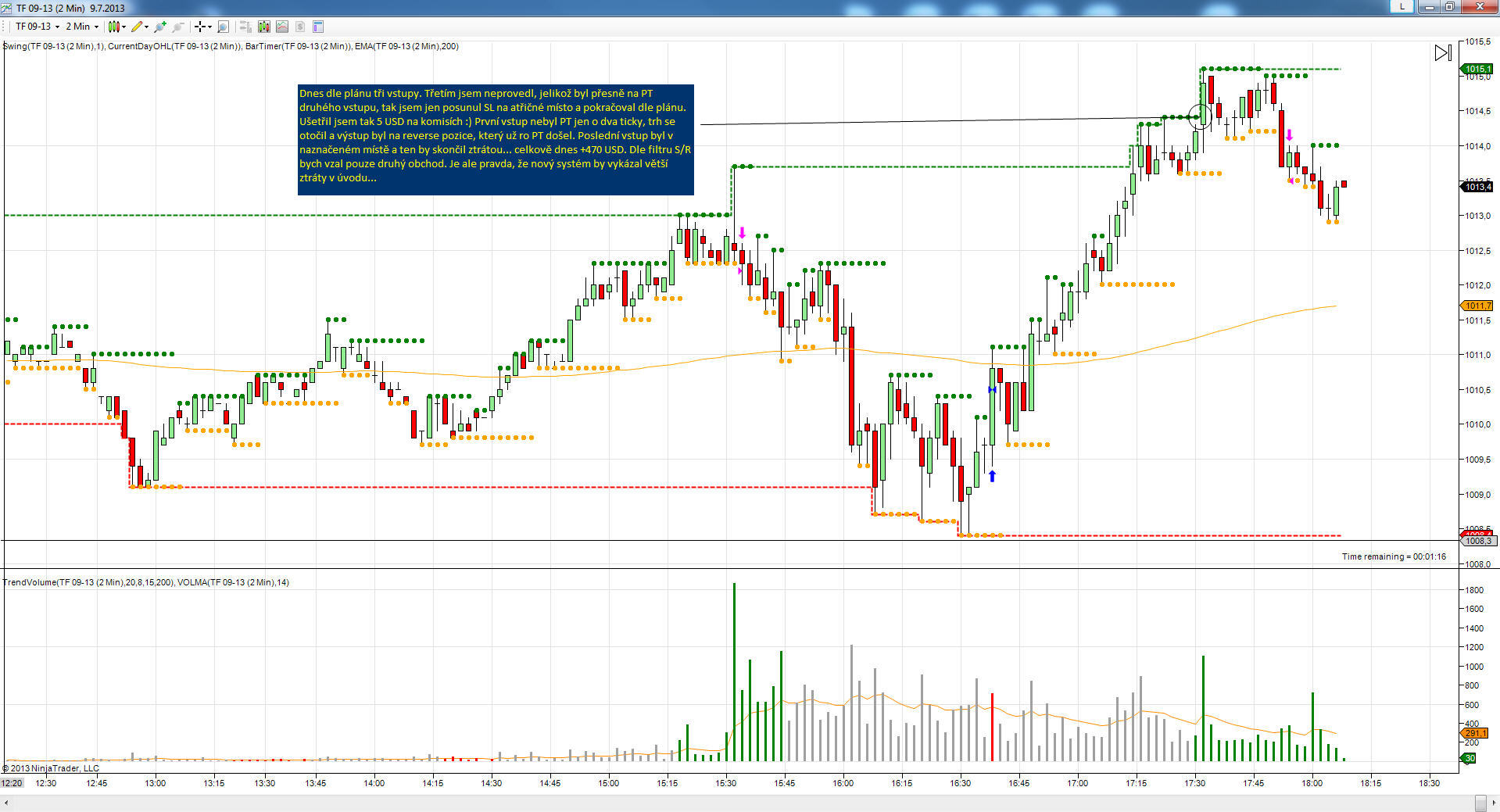1500x812 pixels.
Task: Open the TF 09-13 instrument dropdown
Action: (x=38, y=27)
